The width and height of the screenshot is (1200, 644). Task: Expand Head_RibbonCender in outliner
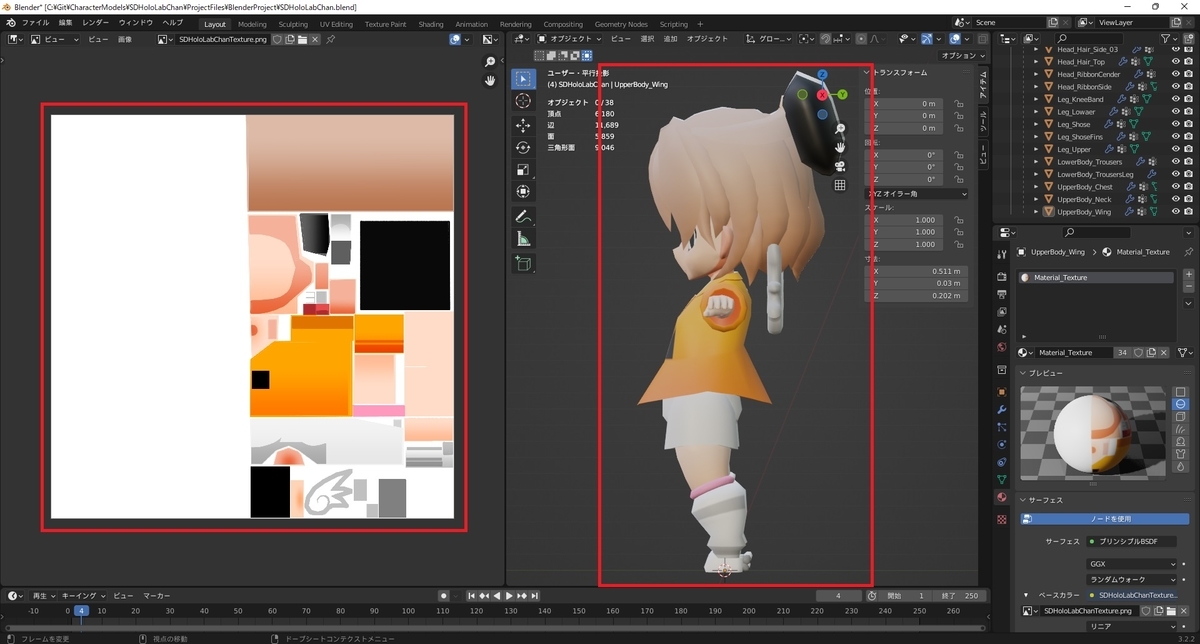[1036, 74]
